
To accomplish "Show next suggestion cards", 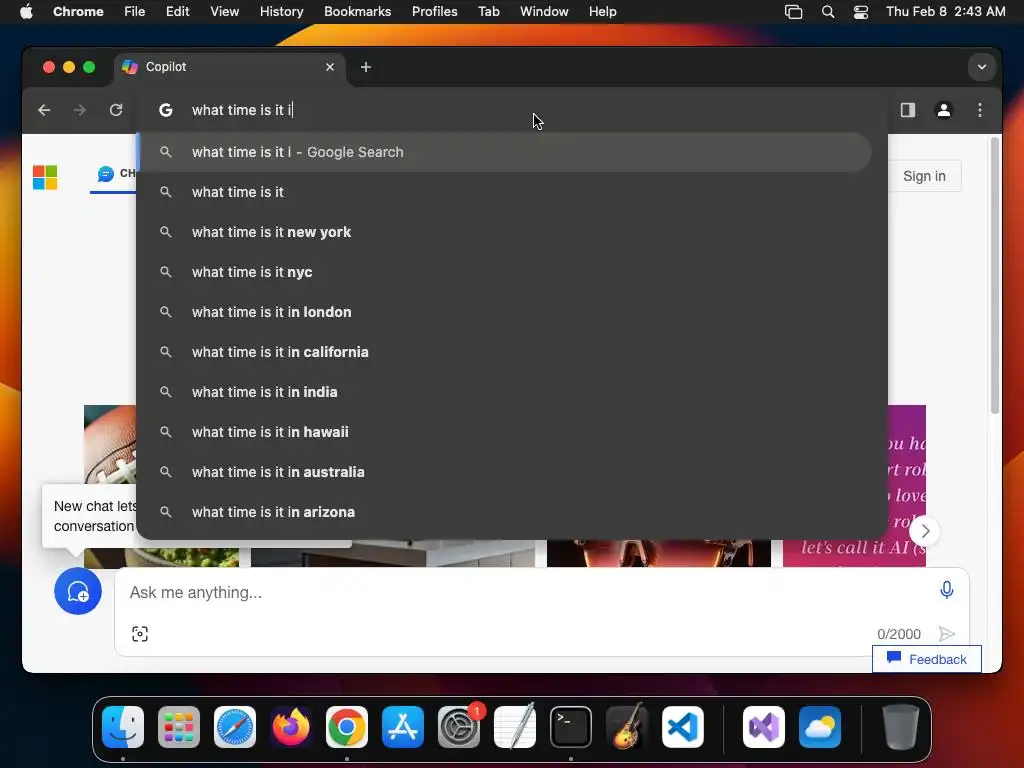I will pos(925,531).
